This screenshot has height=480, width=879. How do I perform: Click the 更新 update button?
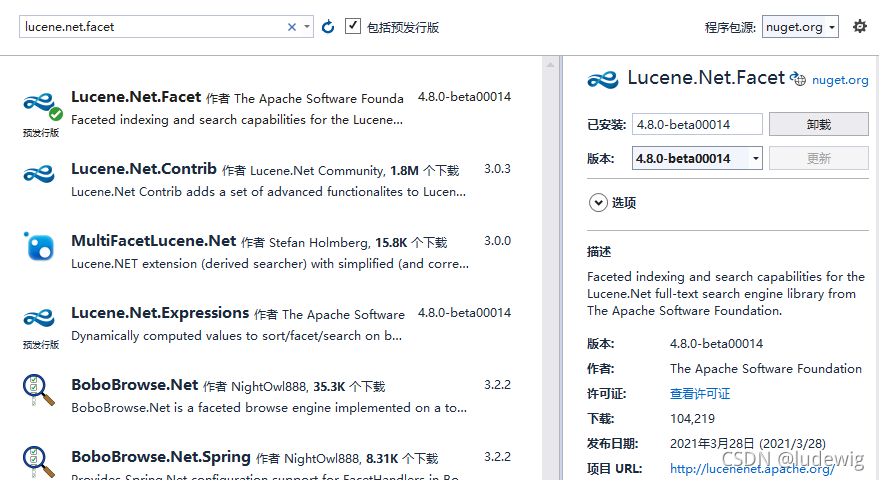tap(818, 158)
